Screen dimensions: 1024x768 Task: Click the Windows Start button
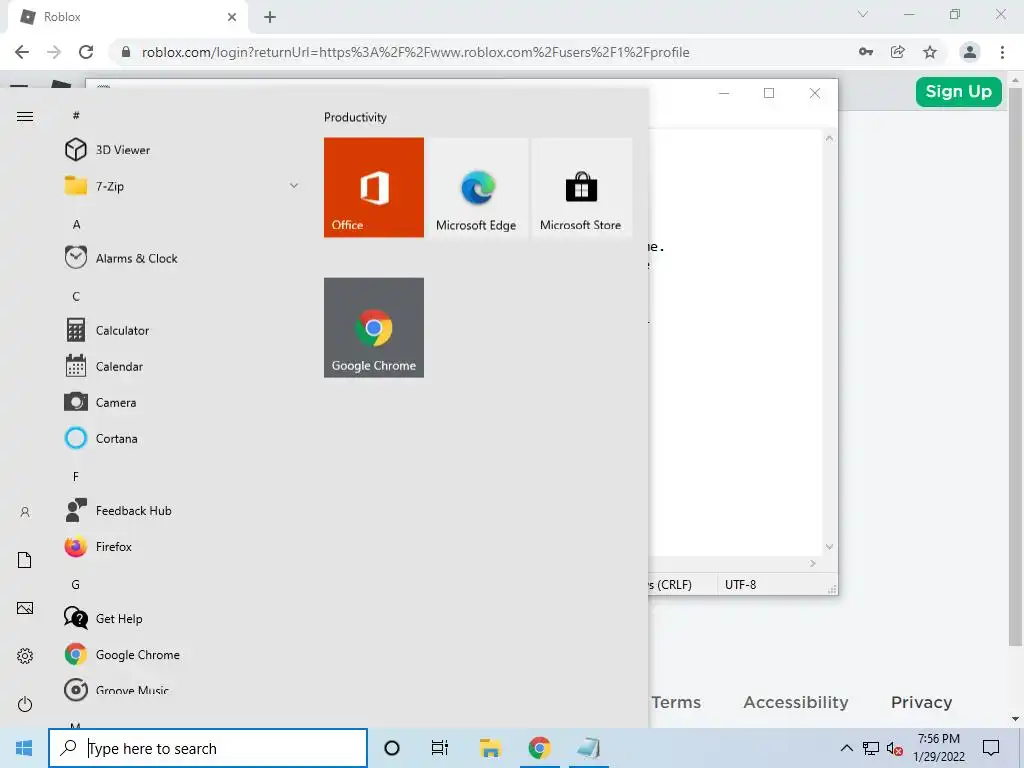coord(24,748)
